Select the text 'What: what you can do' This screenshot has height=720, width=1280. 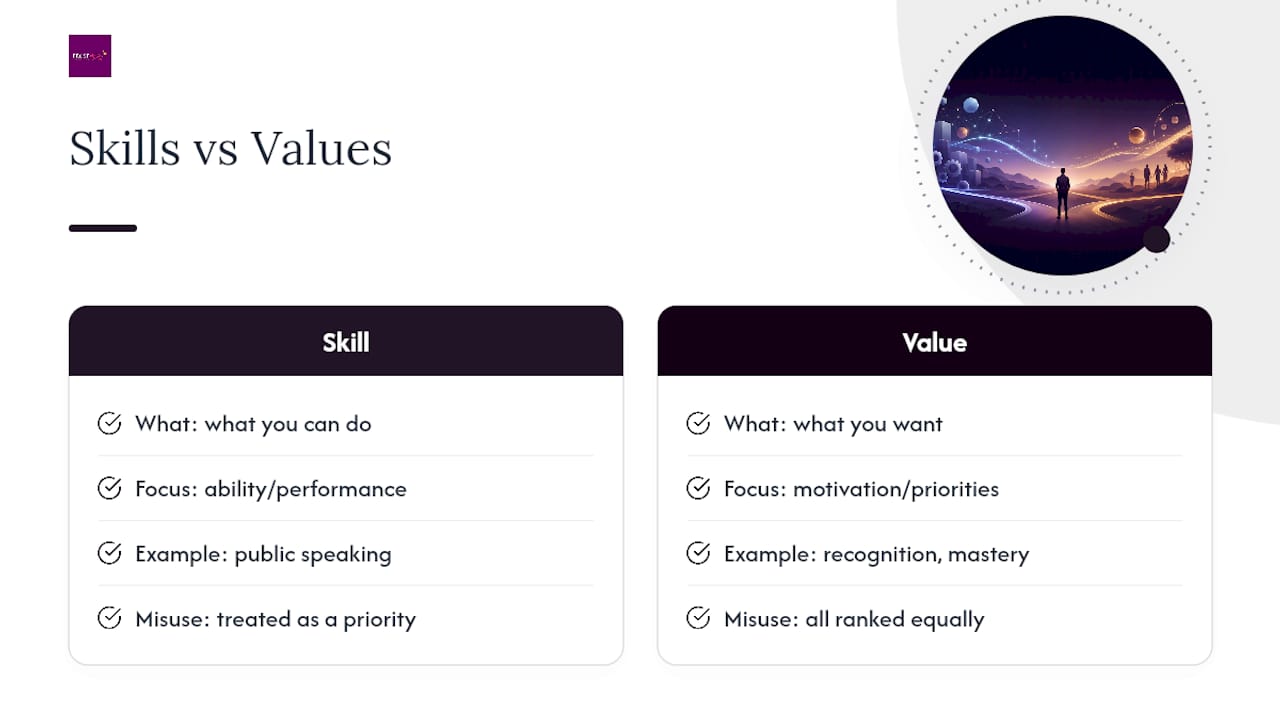(253, 424)
